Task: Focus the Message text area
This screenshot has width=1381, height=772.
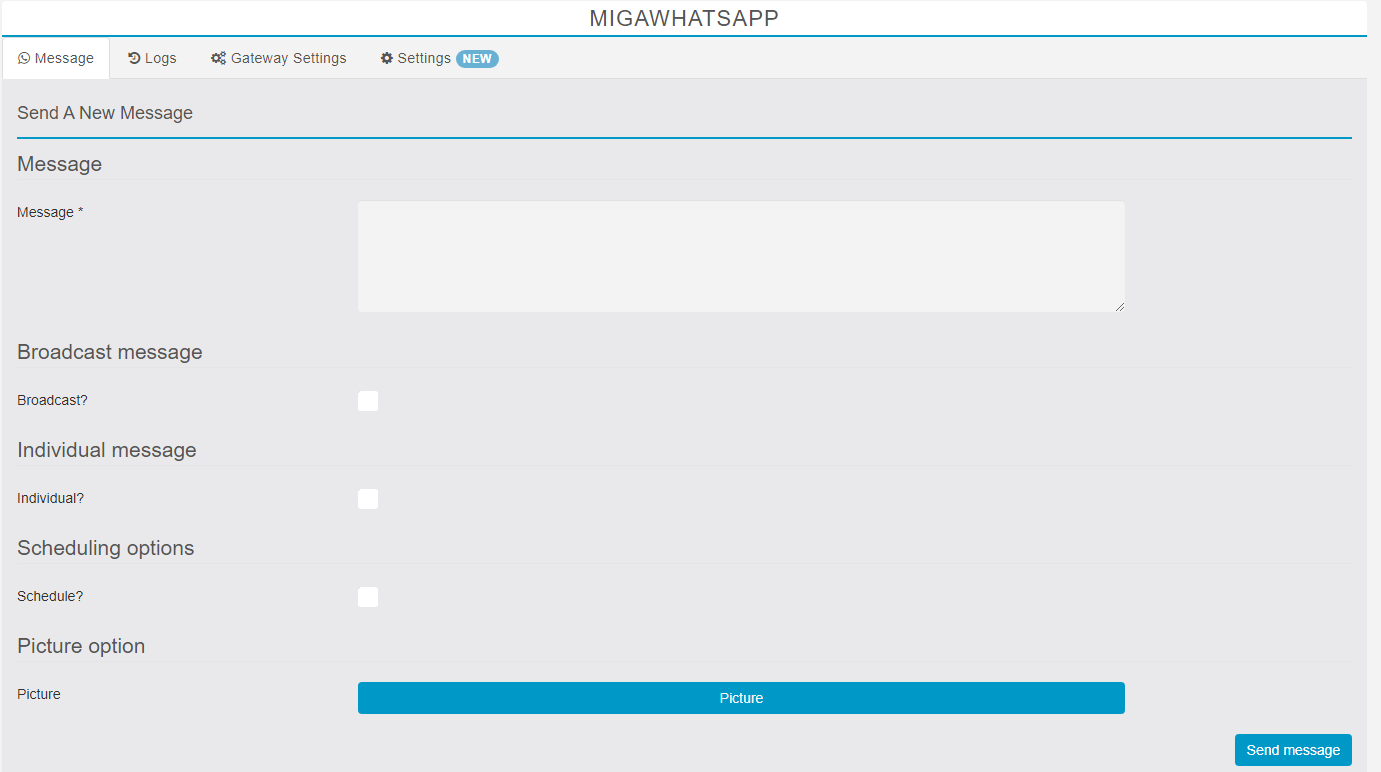Action: [x=741, y=256]
